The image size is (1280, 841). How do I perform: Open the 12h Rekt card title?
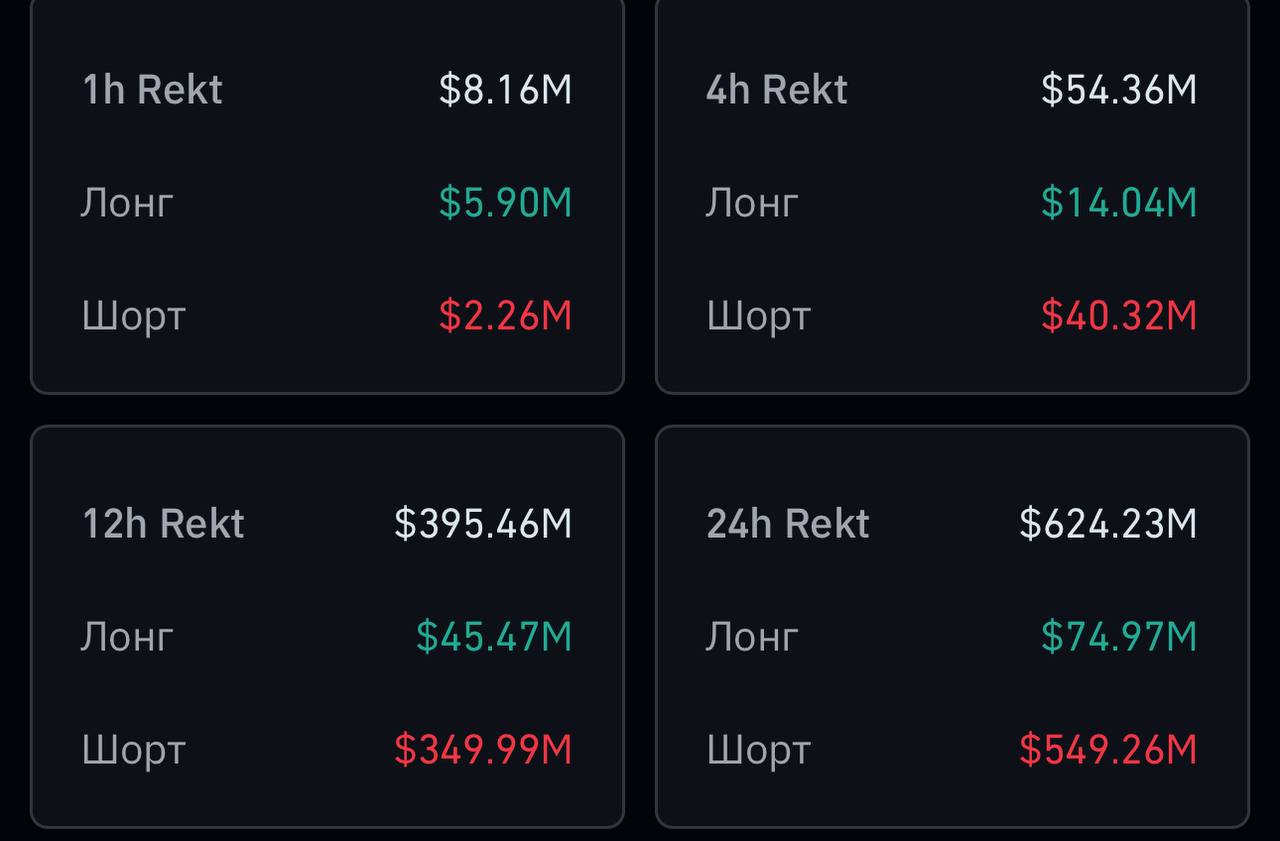coord(163,524)
